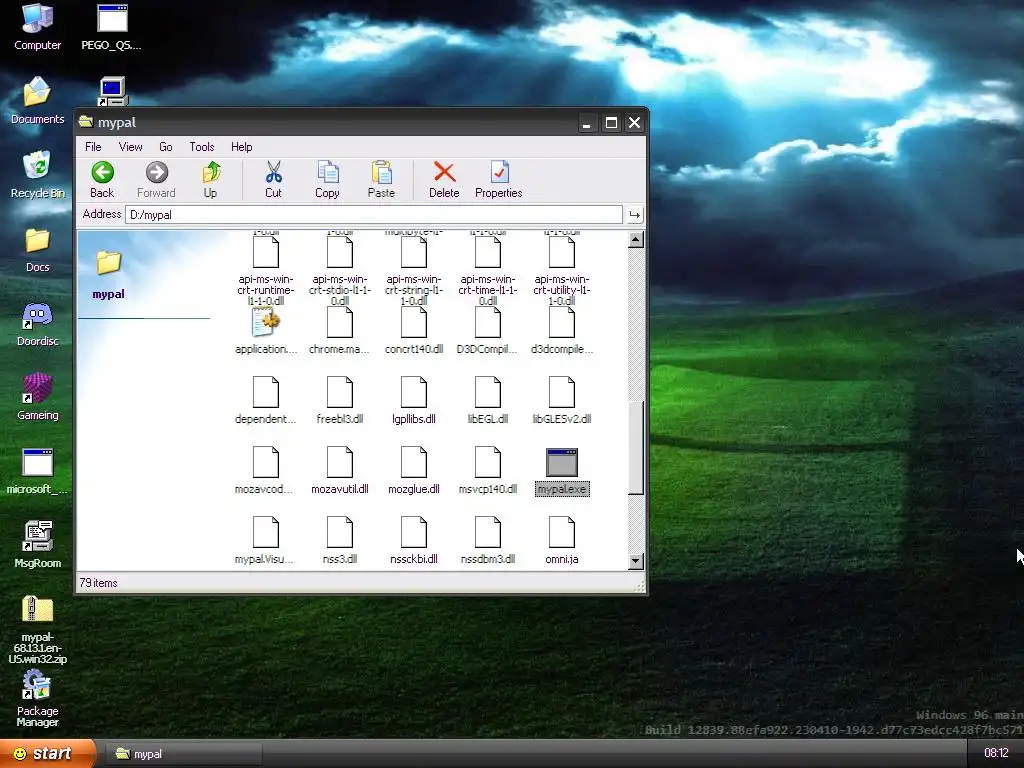
Task: Open the Go menu
Action: (x=166, y=147)
